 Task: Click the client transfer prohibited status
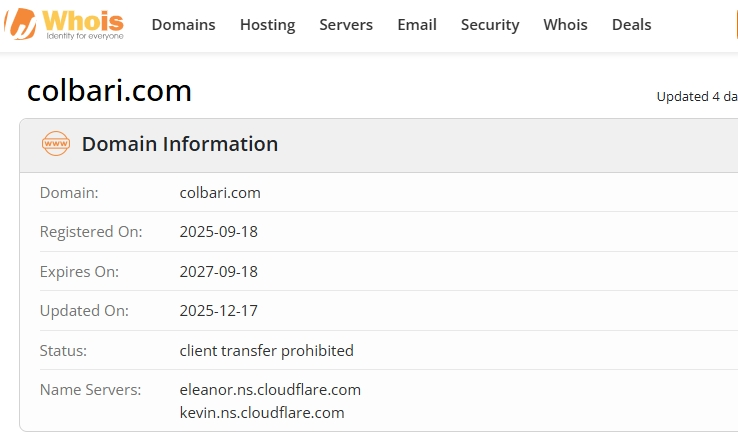[x=266, y=351]
